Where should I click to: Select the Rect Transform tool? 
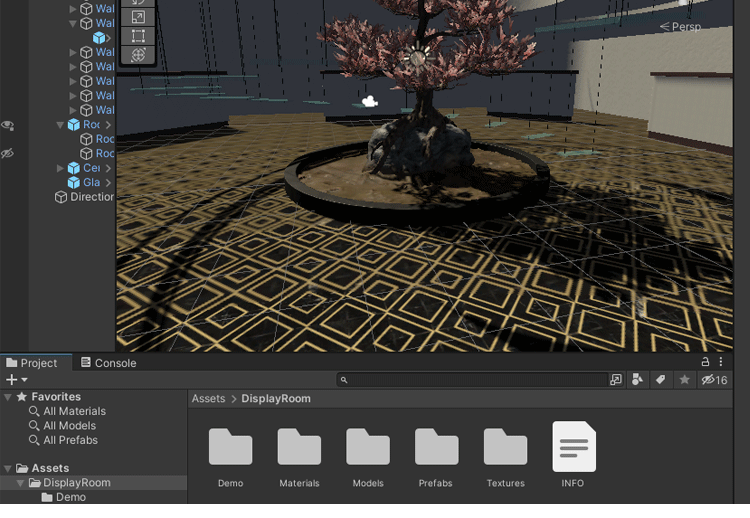tap(138, 36)
